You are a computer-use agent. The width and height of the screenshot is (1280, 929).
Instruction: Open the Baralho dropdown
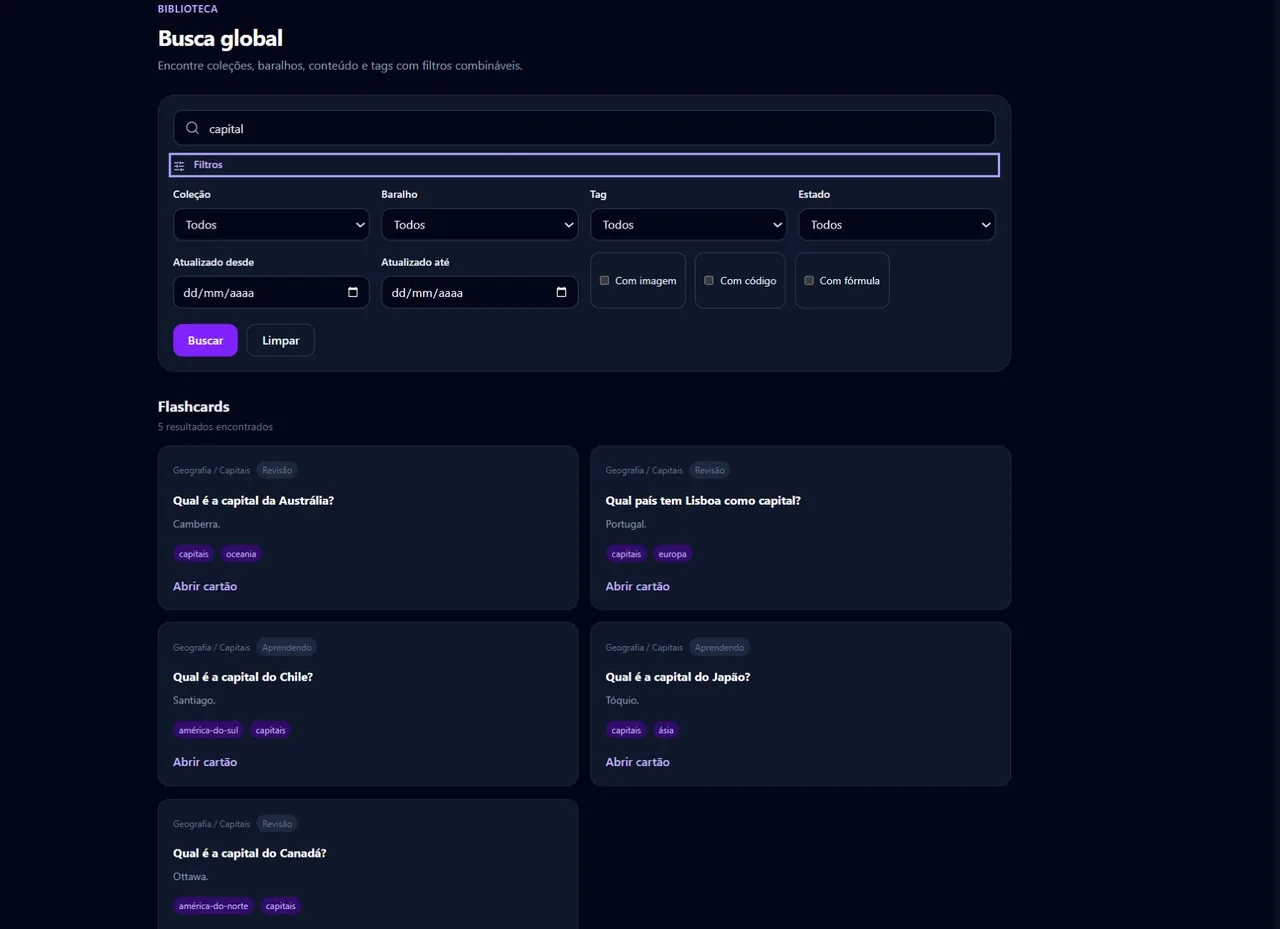tap(479, 225)
